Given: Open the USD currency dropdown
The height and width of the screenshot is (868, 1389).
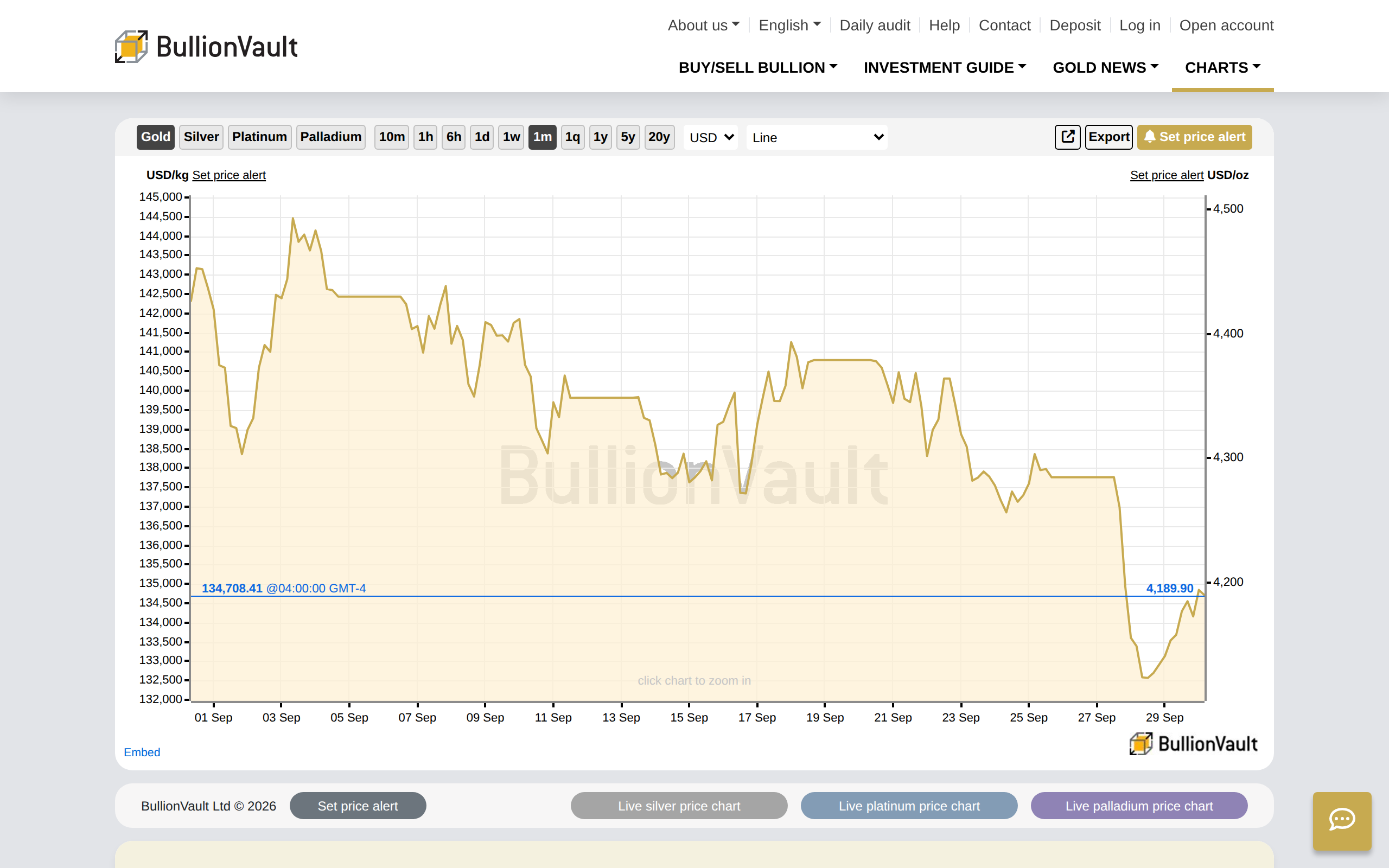Looking at the screenshot, I should tap(711, 137).
